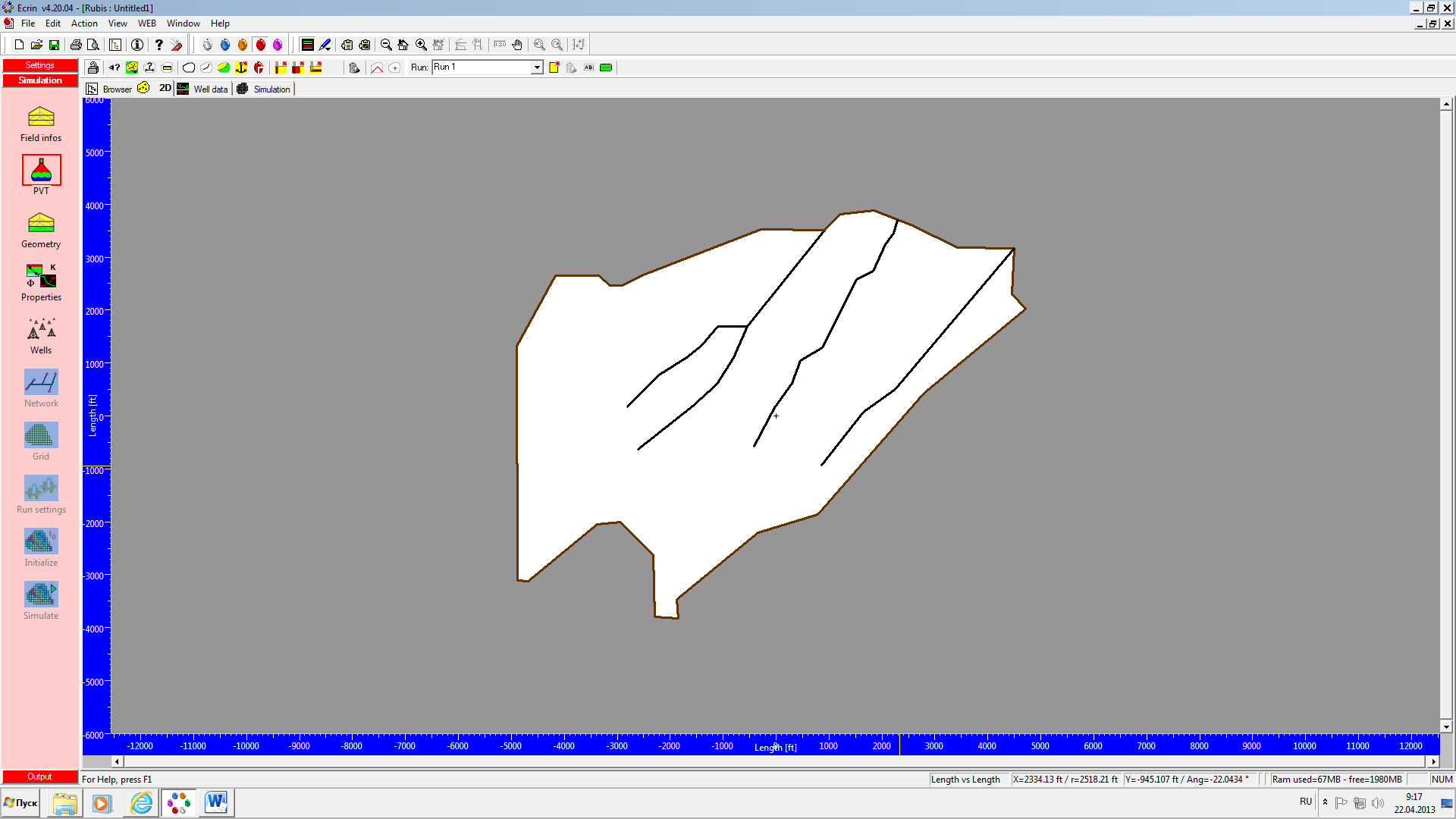The height and width of the screenshot is (819, 1456).
Task: Launch the grey Diamant gem module
Action: coord(207,45)
